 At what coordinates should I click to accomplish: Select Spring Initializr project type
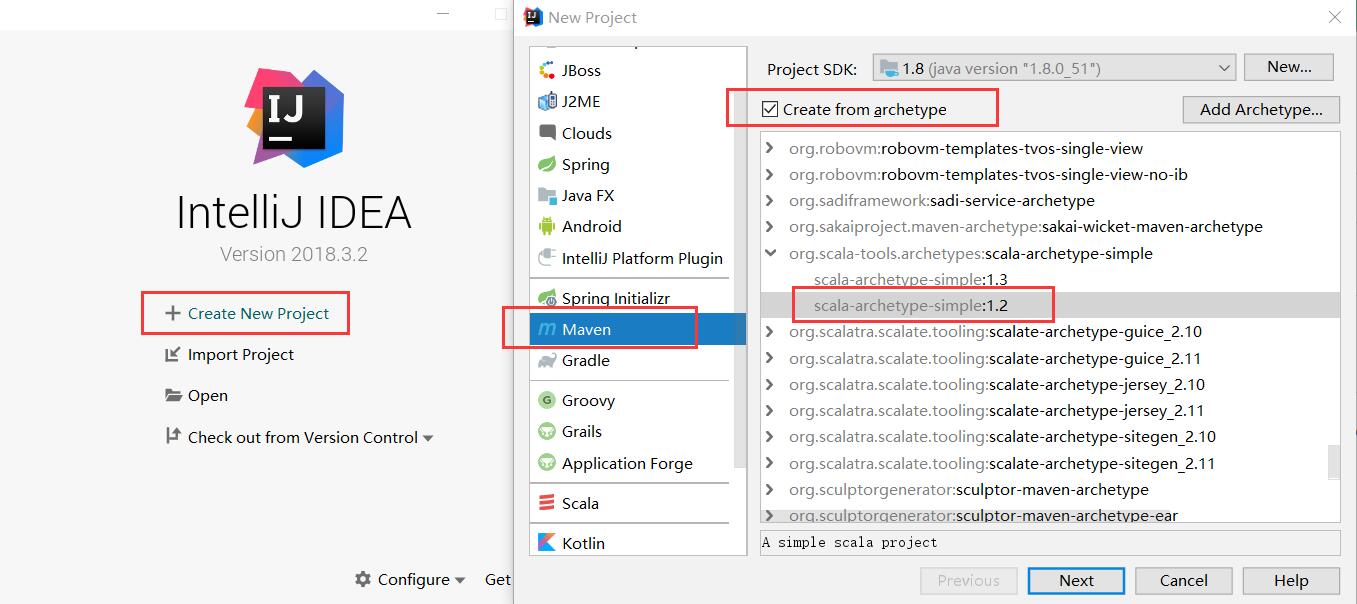(x=632, y=298)
